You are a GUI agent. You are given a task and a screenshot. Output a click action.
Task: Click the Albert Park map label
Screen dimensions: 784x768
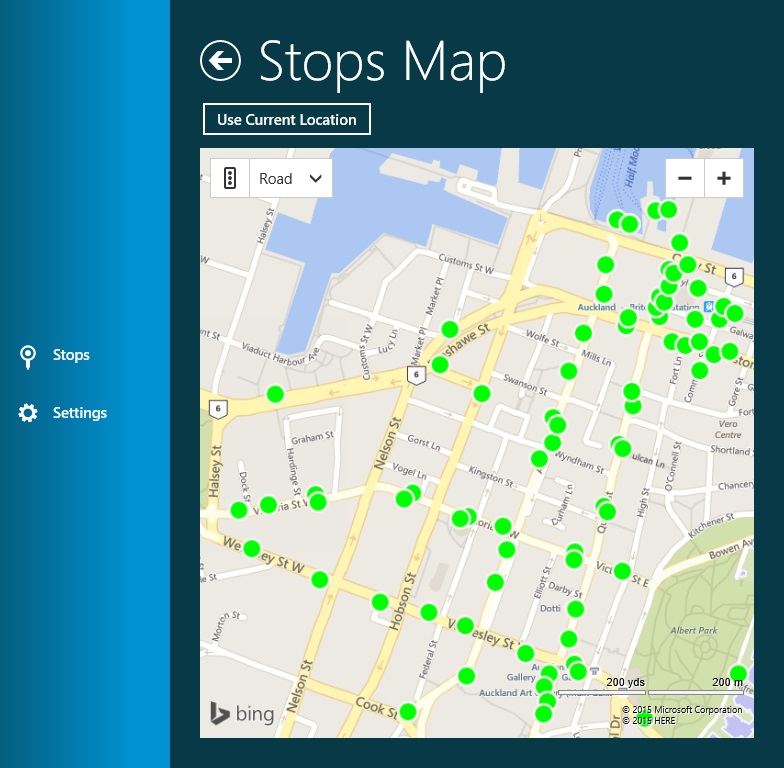(694, 630)
